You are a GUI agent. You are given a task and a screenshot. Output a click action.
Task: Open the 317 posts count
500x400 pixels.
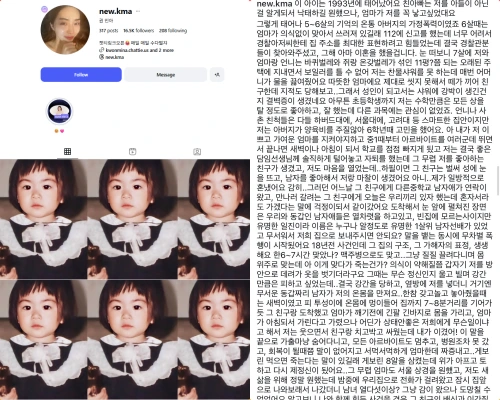coord(109,31)
